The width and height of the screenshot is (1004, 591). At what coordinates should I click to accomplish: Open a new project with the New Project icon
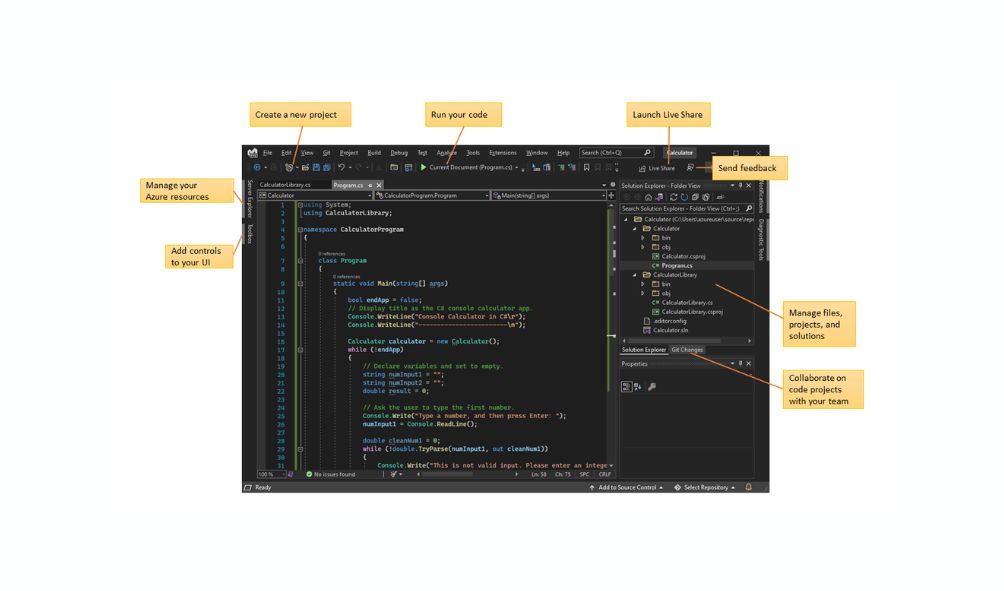(x=289, y=165)
